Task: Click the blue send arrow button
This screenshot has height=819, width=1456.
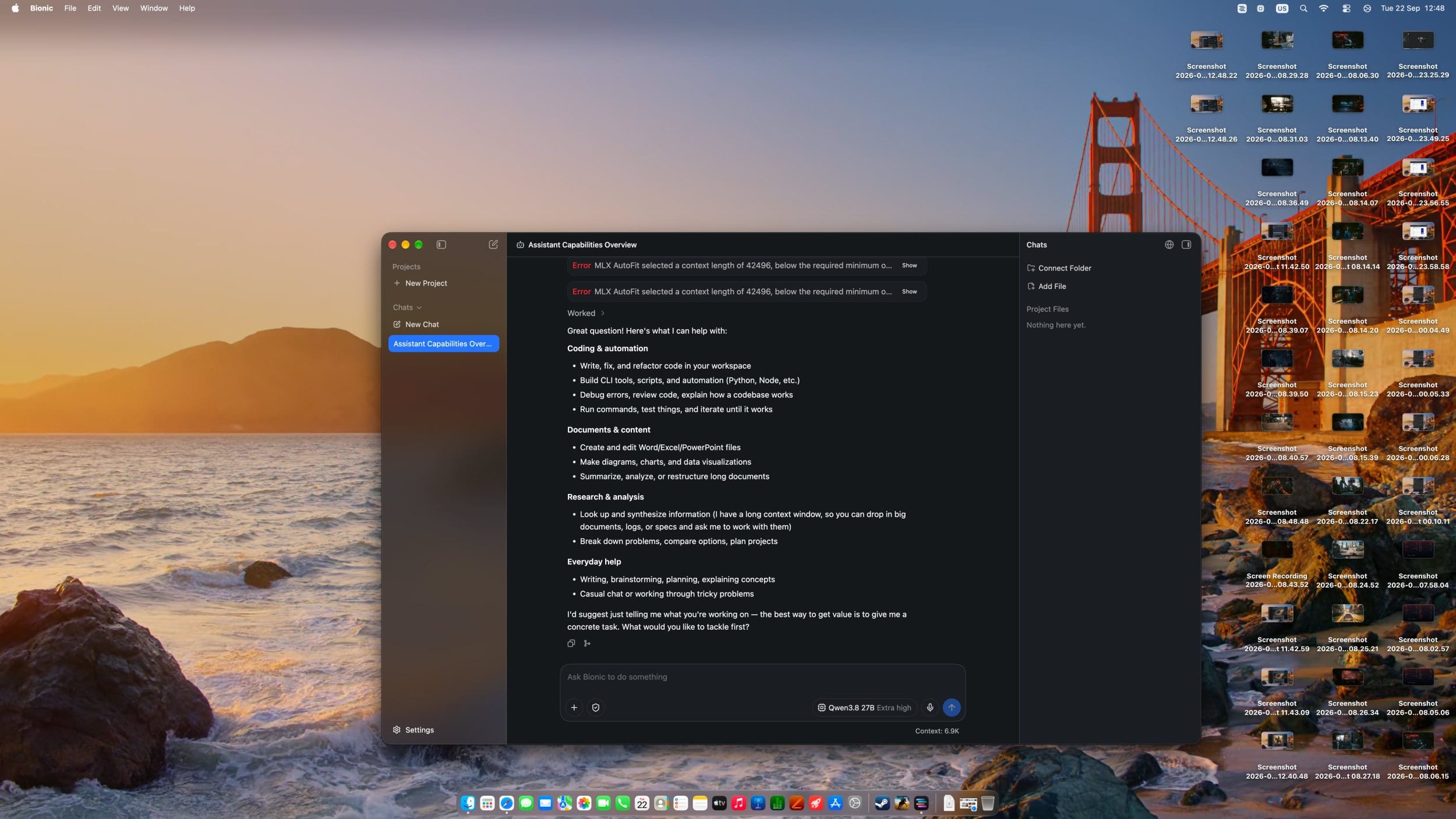Action: (952, 707)
